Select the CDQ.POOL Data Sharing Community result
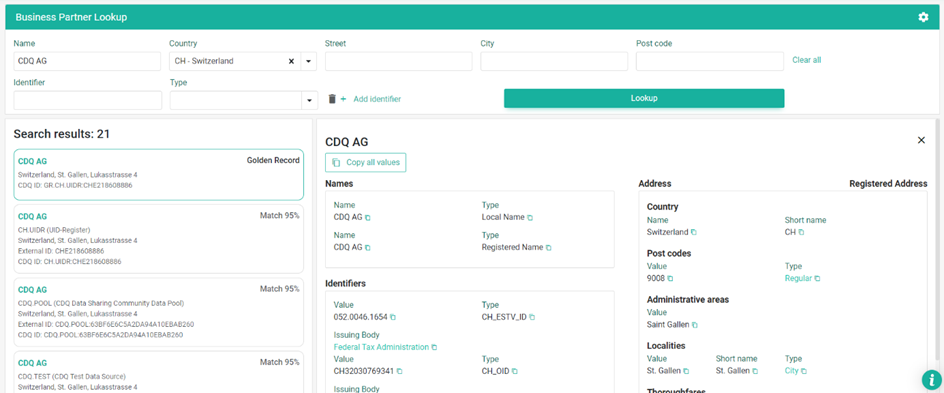944x393 pixels. [158, 312]
